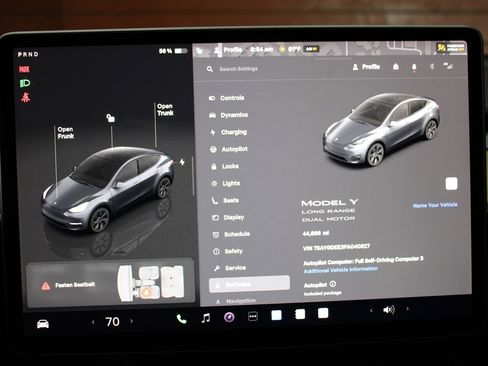Tap the Fasten Seatbelt alert card
Image resolution: width=488 pixels, height=366 pixels.
111,283
